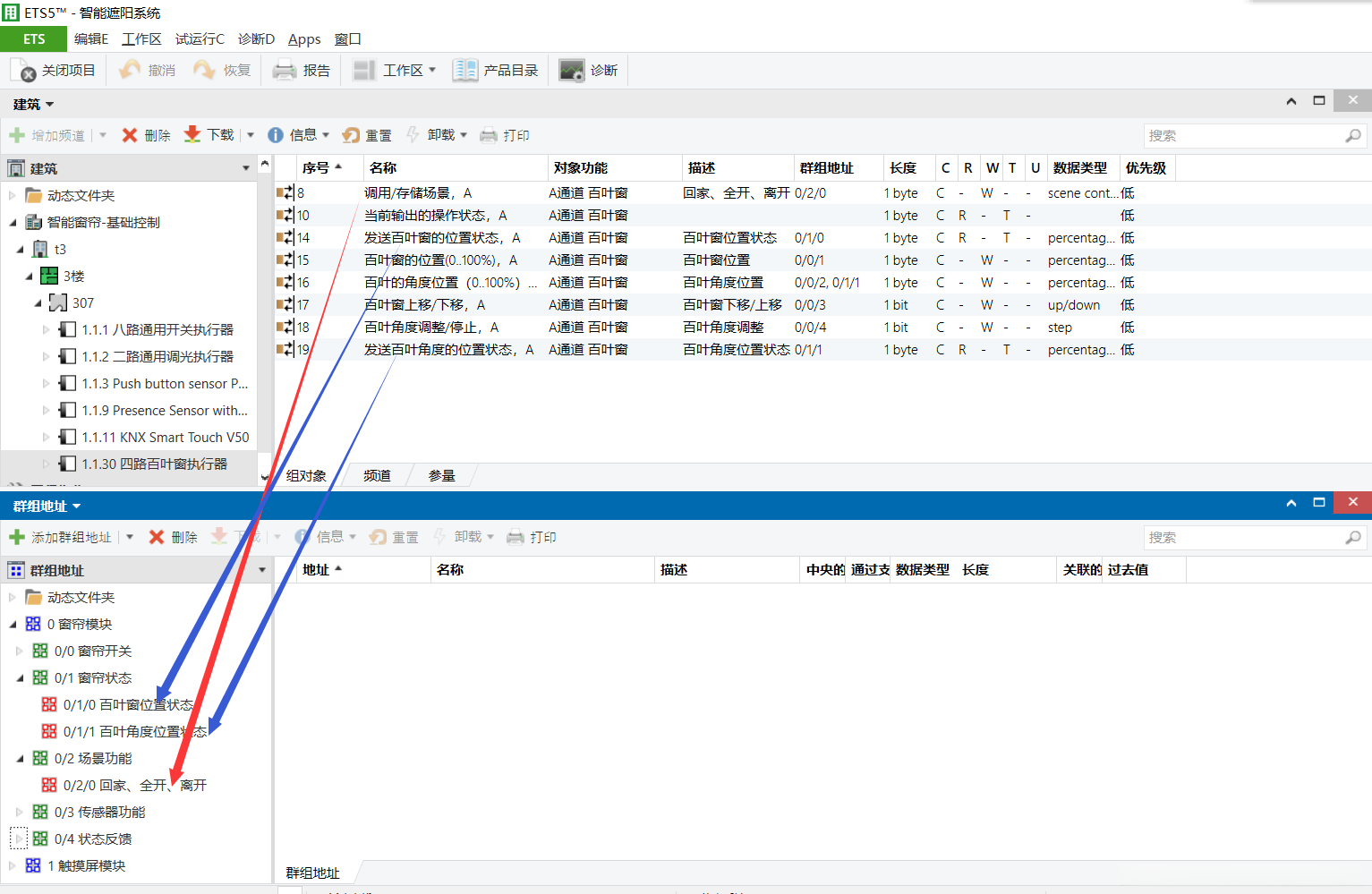Collapse the 0/1 窗帘状态 middle group

coord(21,677)
